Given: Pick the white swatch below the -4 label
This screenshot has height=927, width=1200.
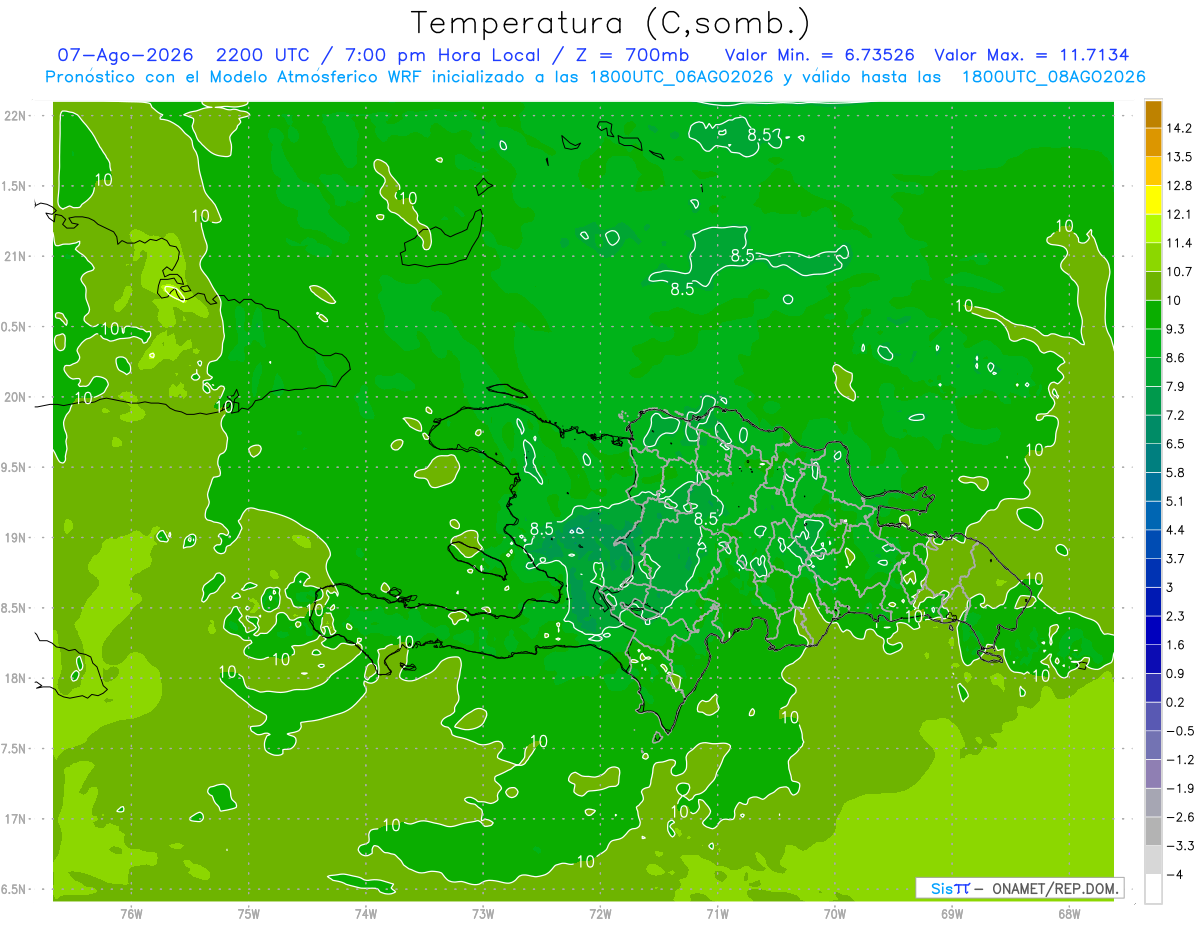Looking at the screenshot, I should point(1153,889).
